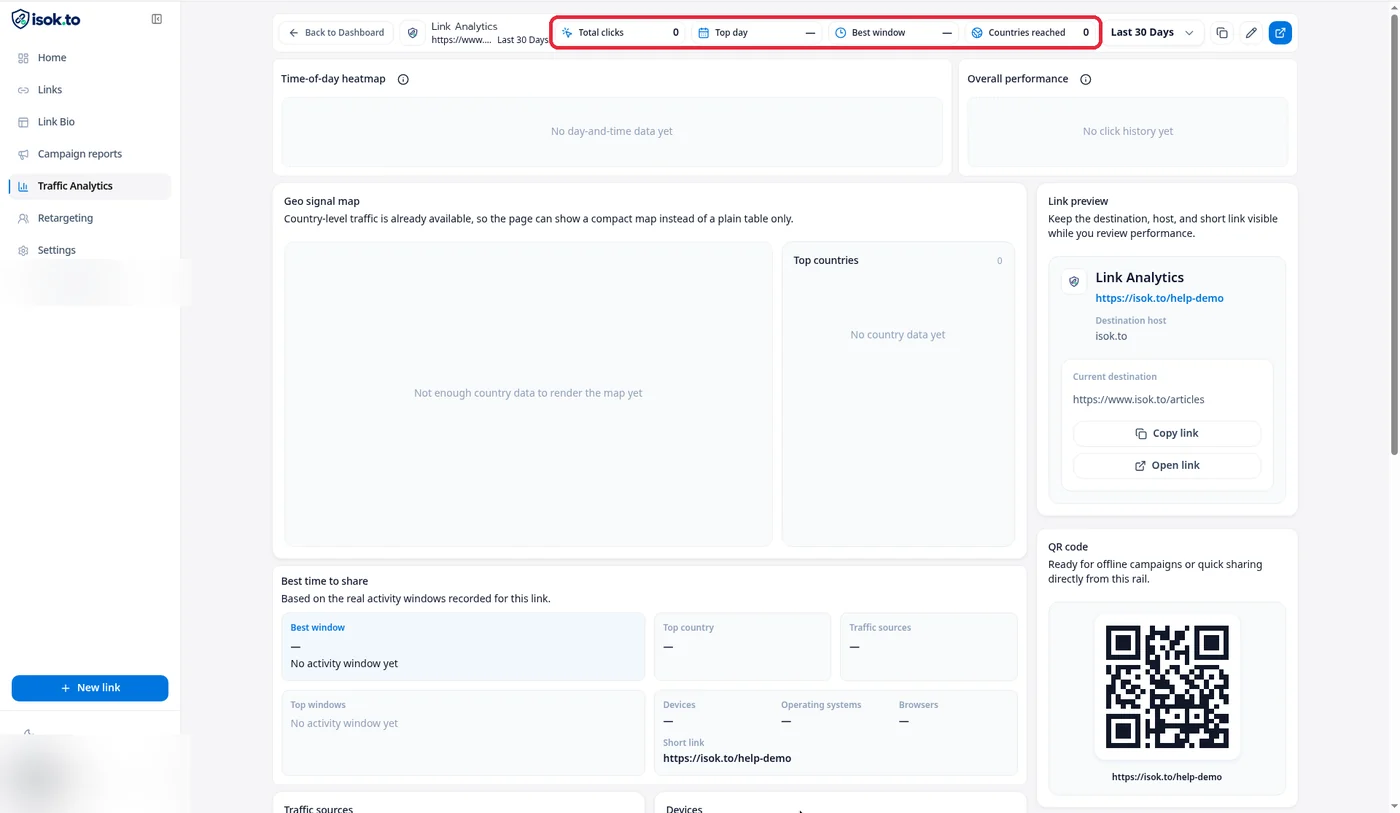Screen dimensions: 1400x813
Task: Click the blue open-external icon
Action: point(1280,33)
